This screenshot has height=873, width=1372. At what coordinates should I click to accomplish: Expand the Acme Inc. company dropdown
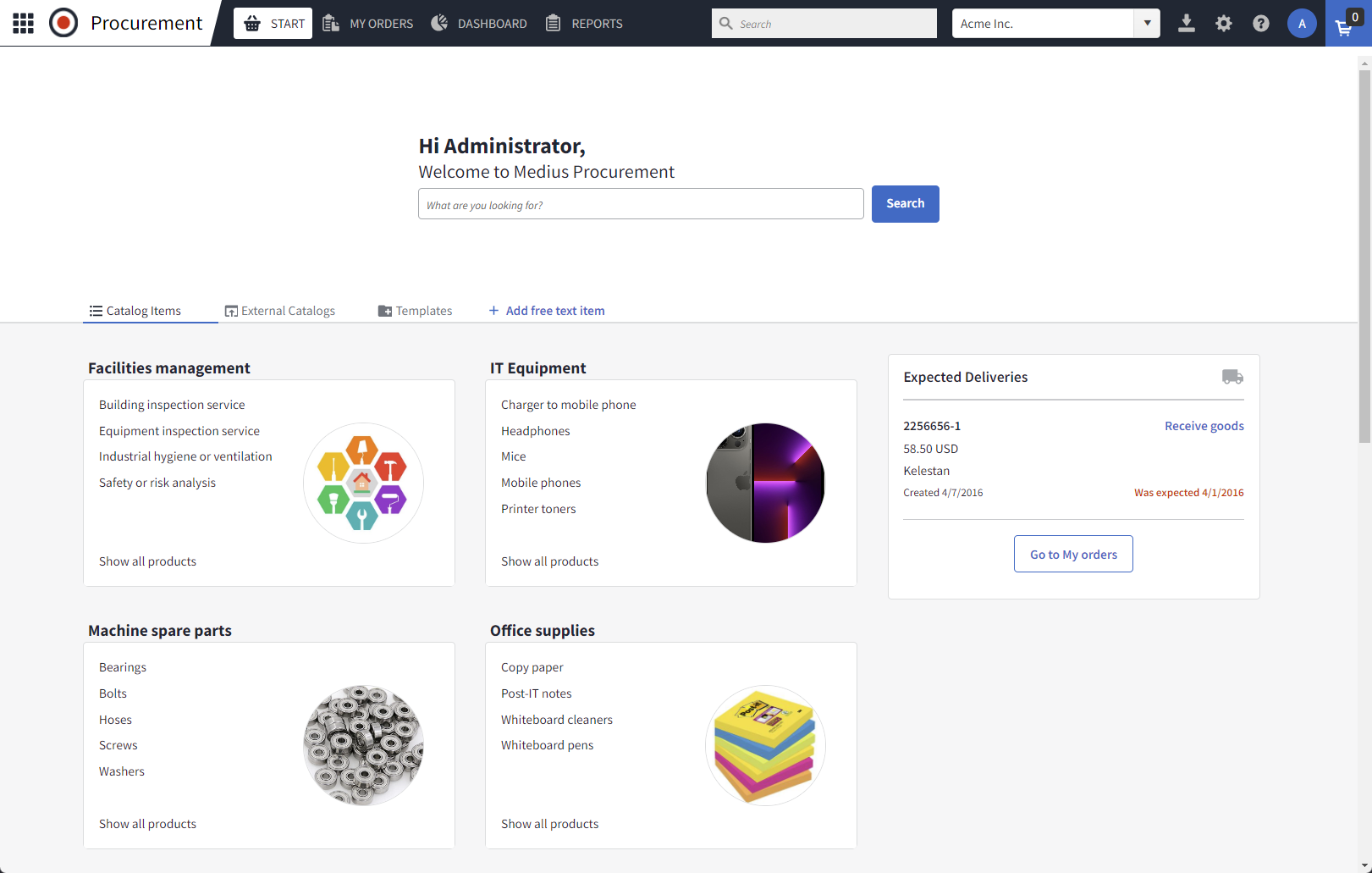point(1147,24)
